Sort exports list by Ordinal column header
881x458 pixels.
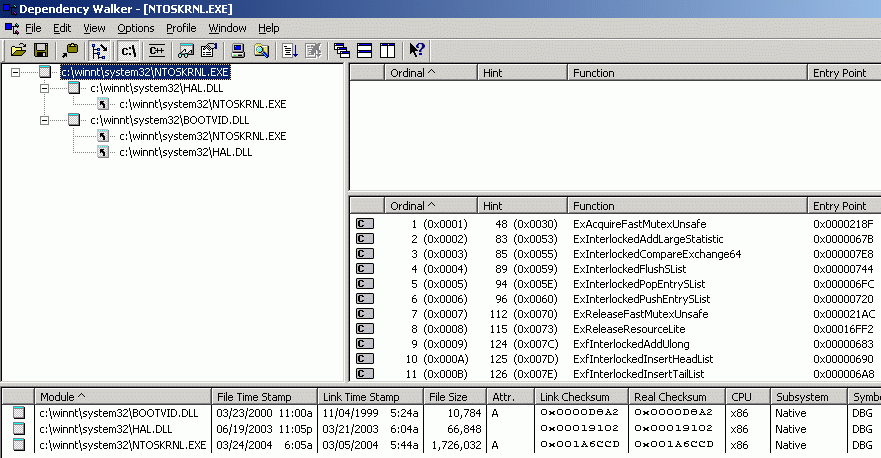click(431, 206)
